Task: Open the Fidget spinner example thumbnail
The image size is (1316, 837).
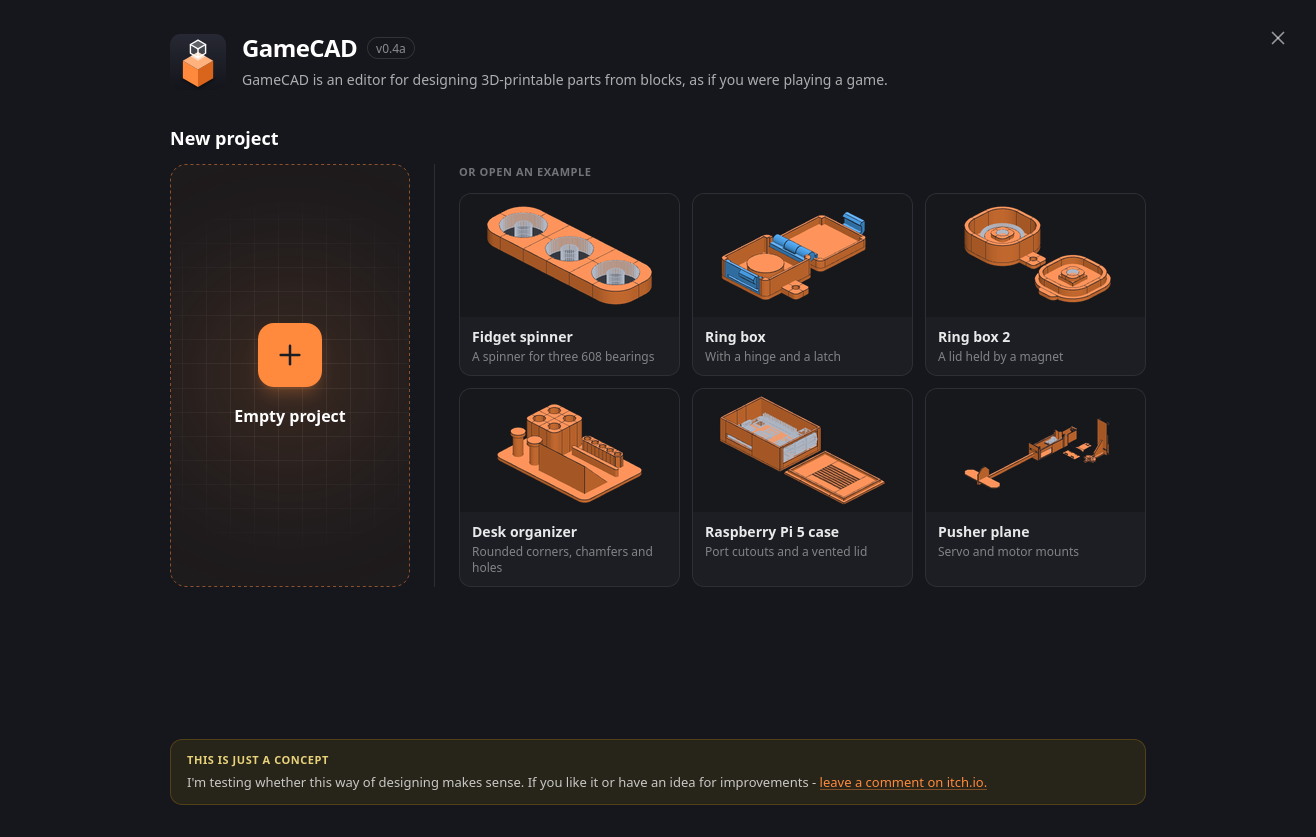Action: point(569,256)
